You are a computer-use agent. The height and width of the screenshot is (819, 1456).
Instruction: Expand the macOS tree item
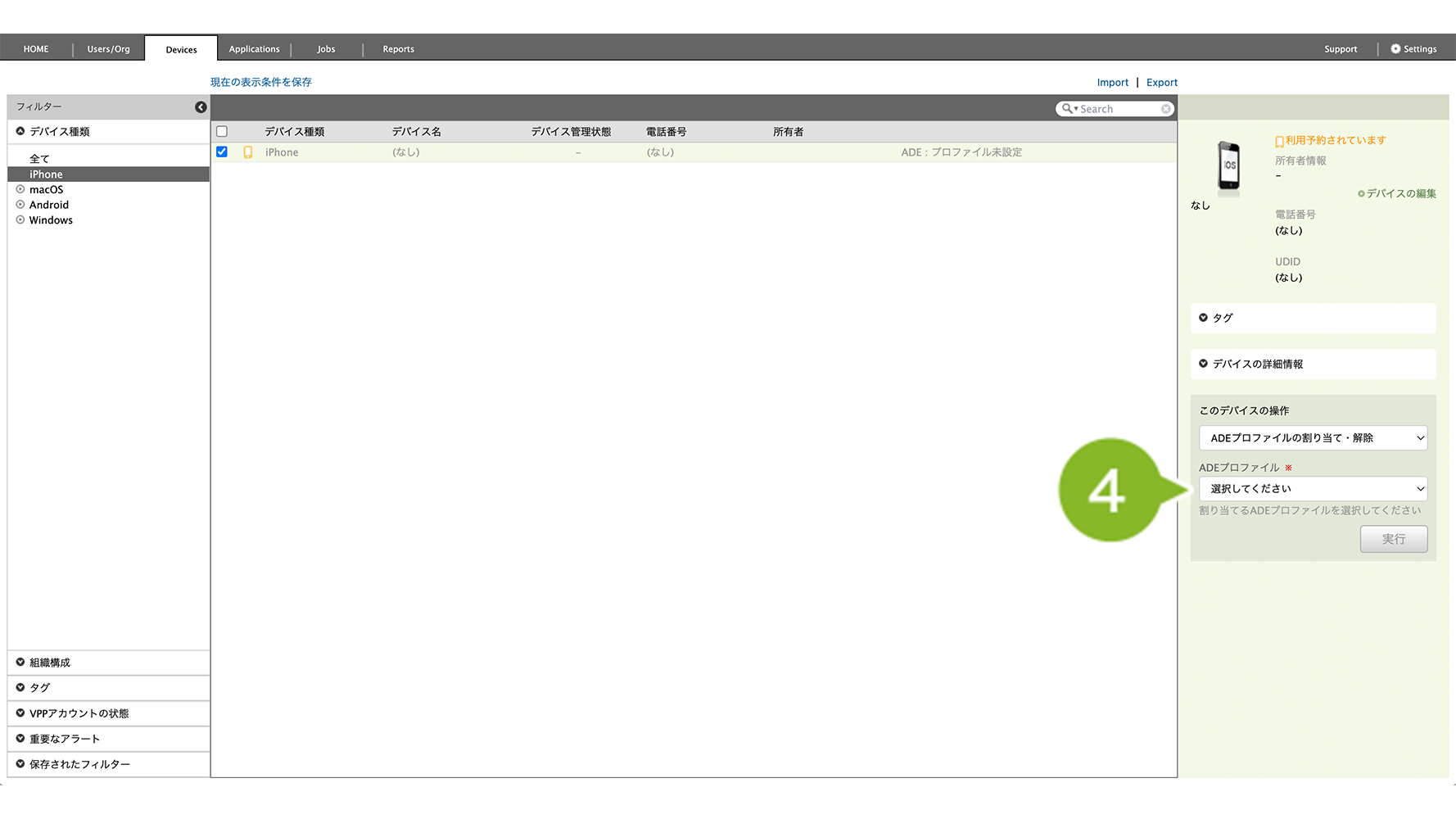click(x=20, y=189)
